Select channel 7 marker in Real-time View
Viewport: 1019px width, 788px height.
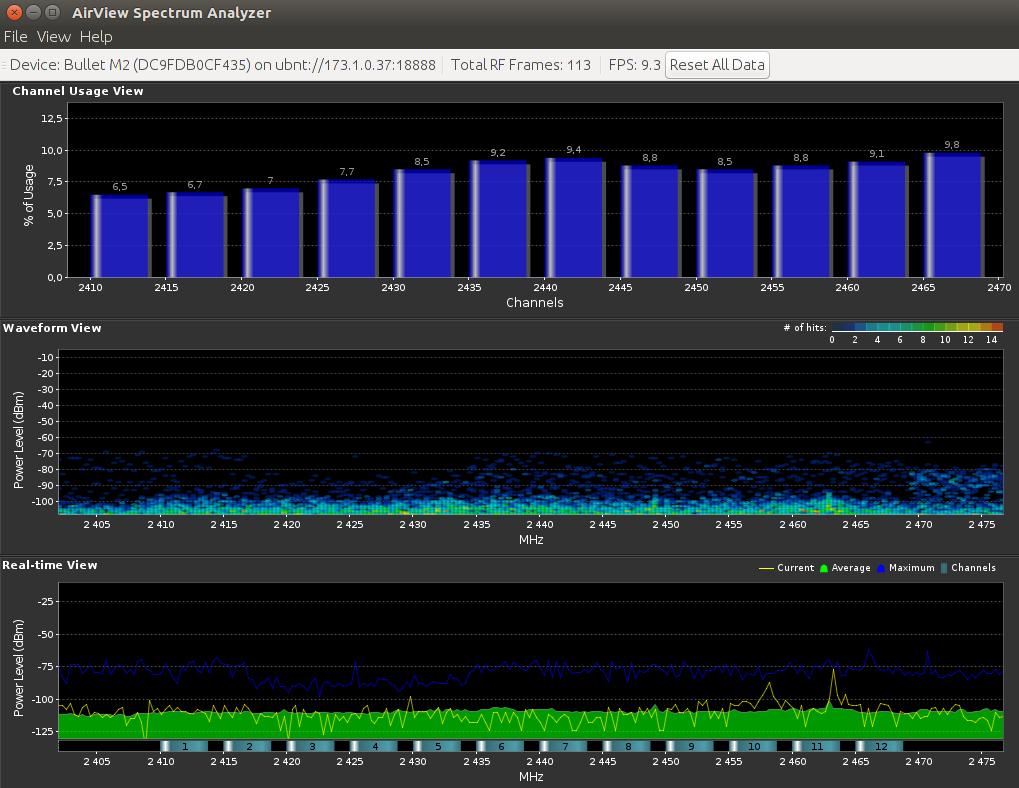[x=563, y=746]
